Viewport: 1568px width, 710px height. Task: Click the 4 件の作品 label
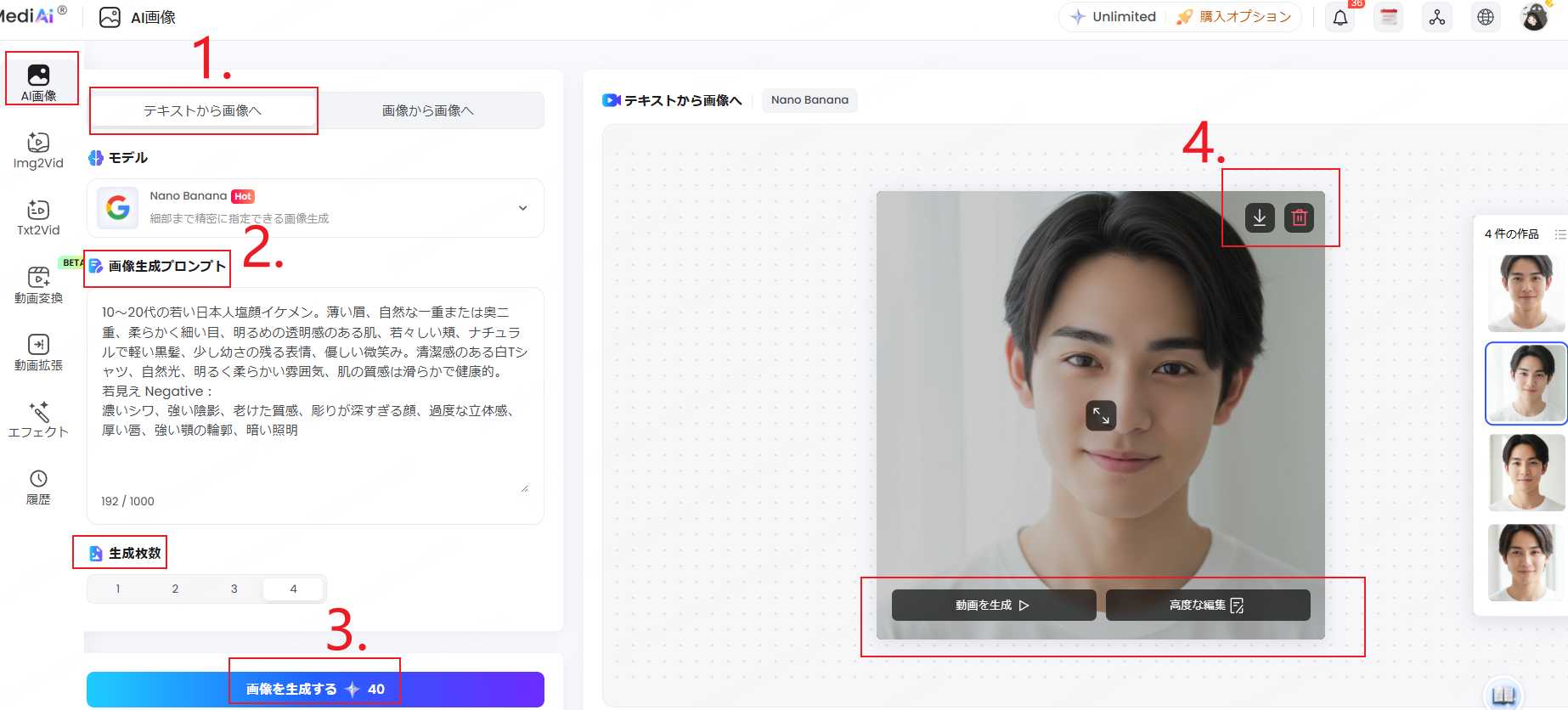click(x=1511, y=234)
